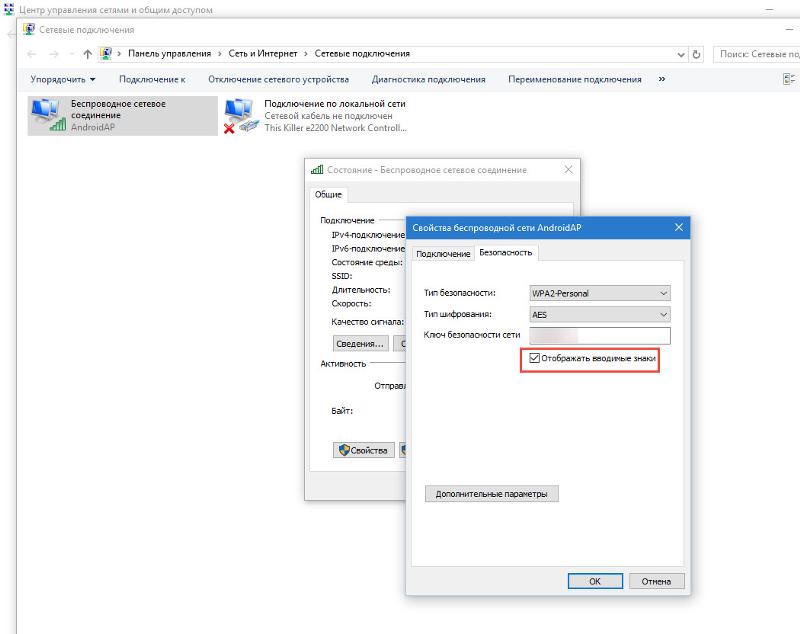The height and width of the screenshot is (634, 800).
Task: Click into the Ключ безопасности сети field
Action: point(599,336)
